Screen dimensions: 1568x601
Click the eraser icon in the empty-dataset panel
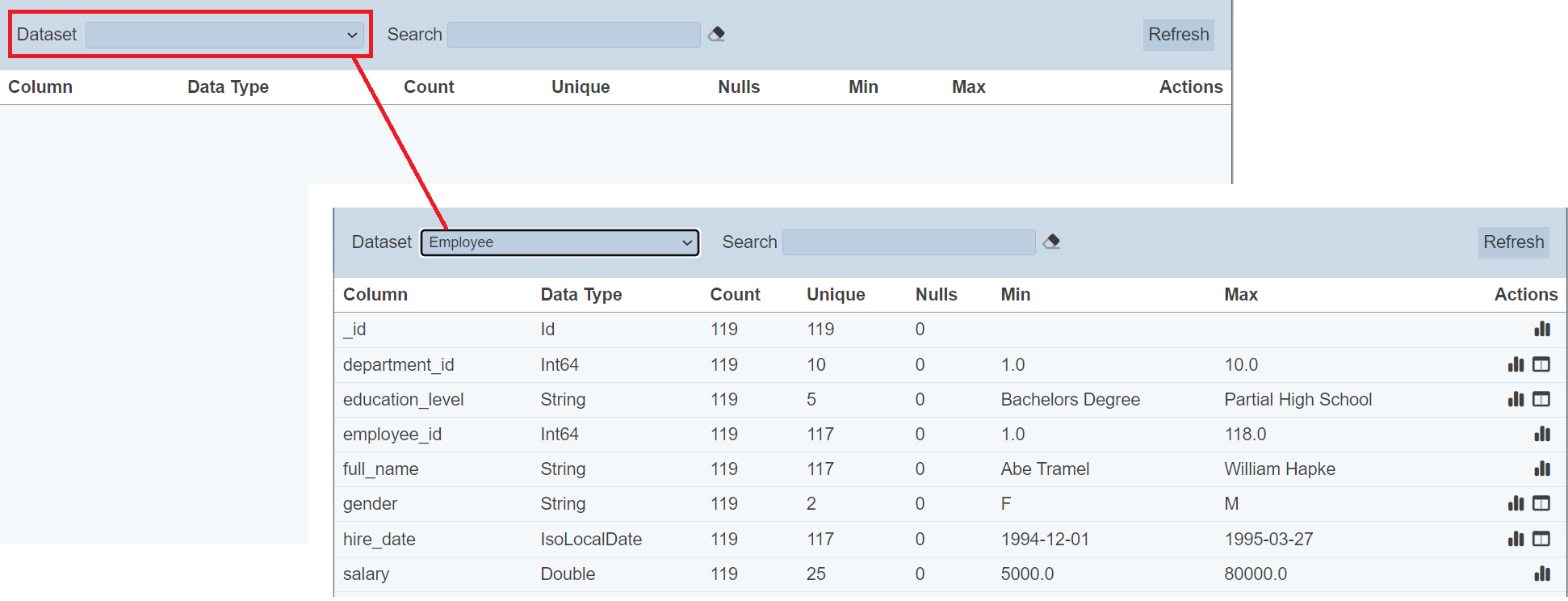click(x=716, y=34)
